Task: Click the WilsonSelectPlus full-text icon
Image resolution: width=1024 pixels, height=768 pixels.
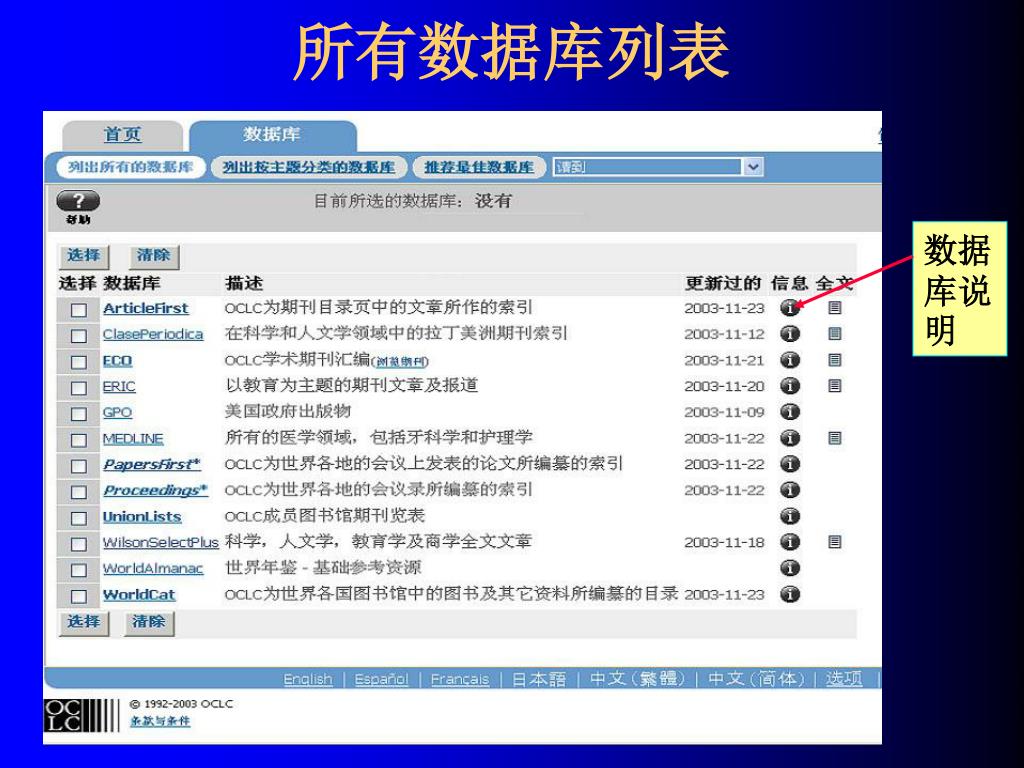Action: pos(835,542)
